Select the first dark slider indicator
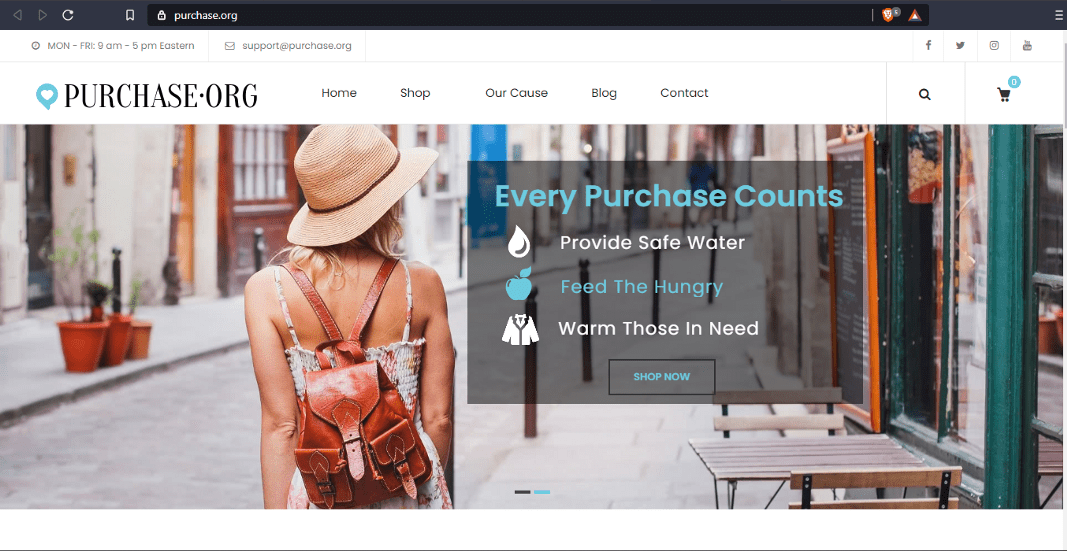1067x551 pixels. point(523,492)
